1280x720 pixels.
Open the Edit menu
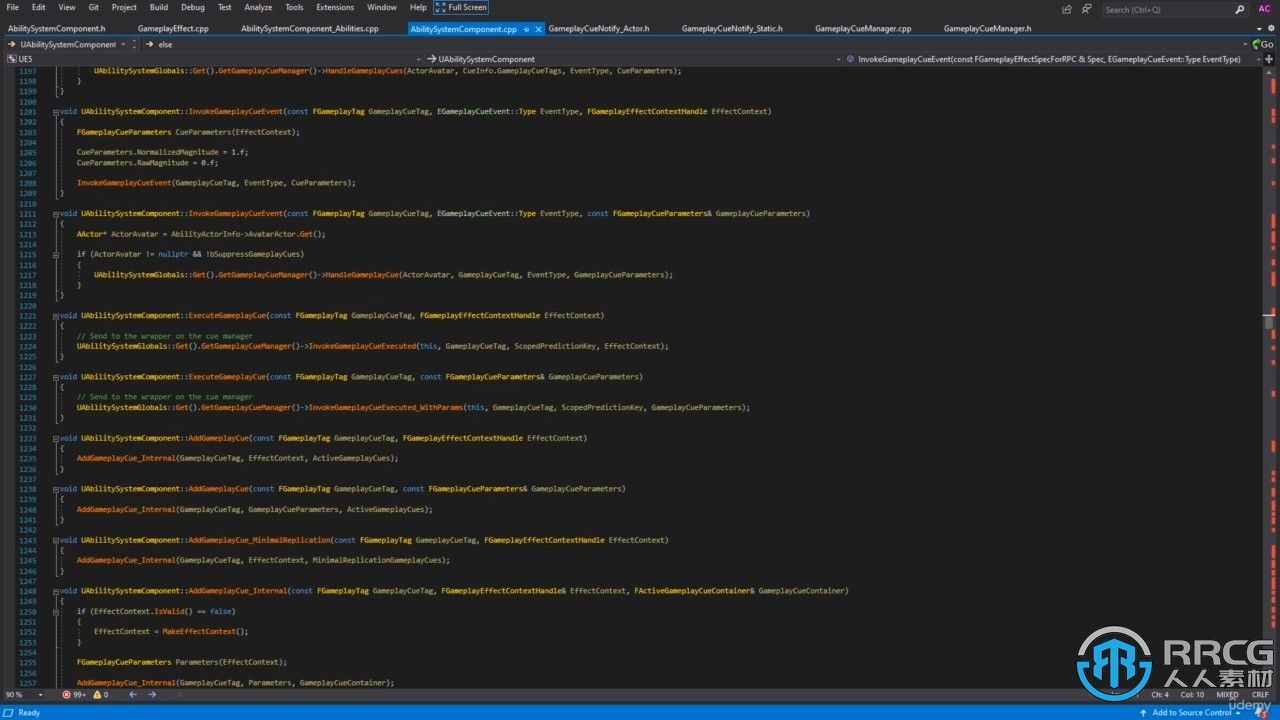pos(38,7)
